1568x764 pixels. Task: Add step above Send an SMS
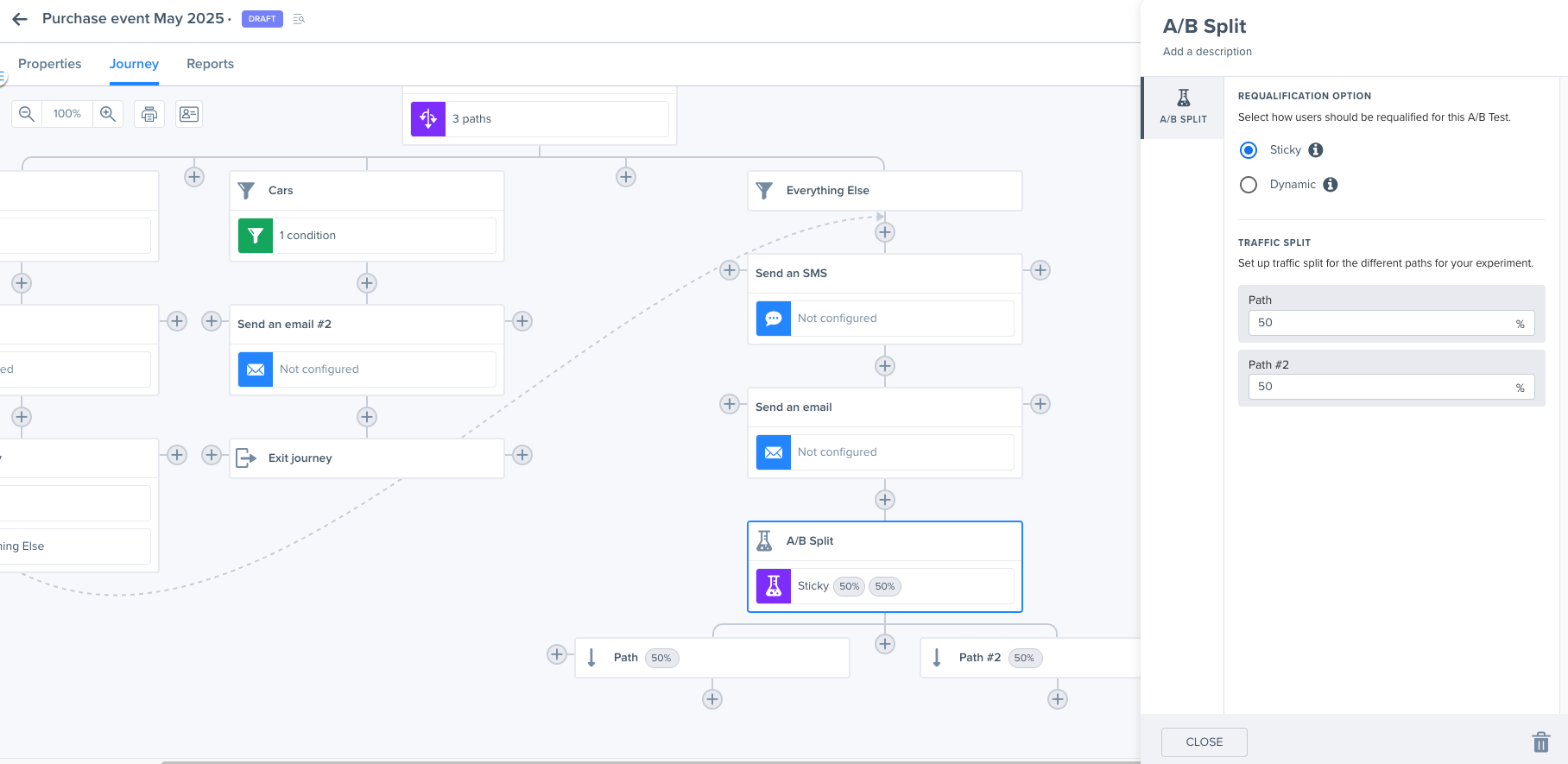(x=885, y=232)
